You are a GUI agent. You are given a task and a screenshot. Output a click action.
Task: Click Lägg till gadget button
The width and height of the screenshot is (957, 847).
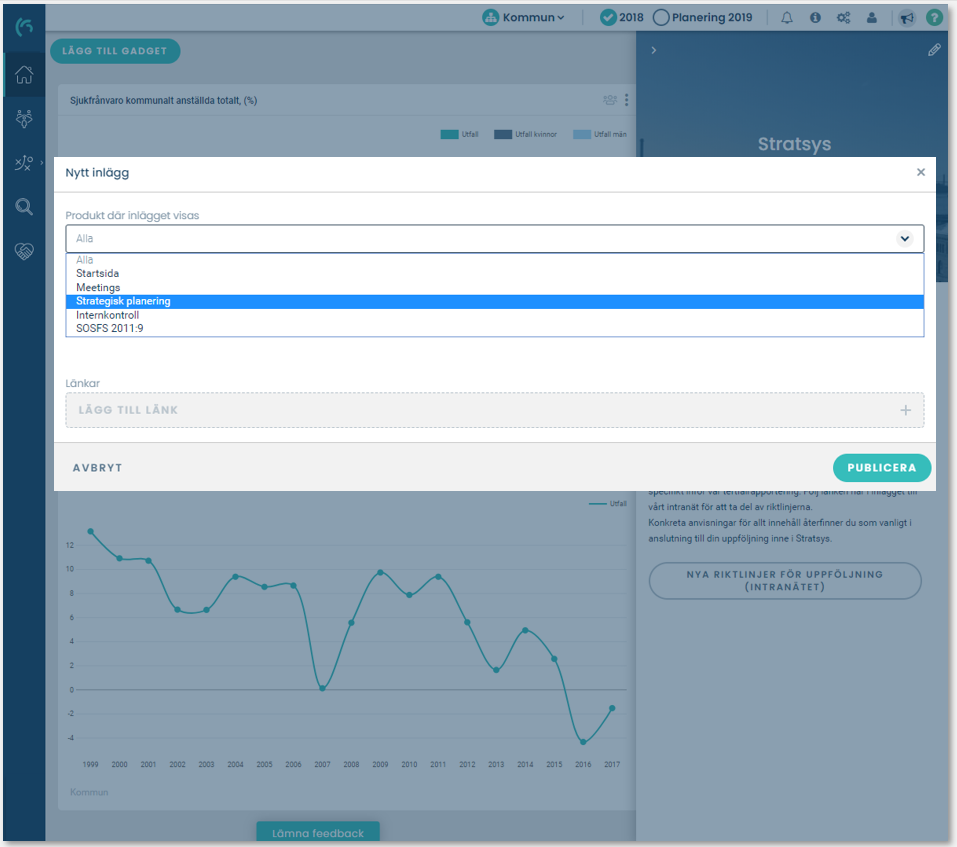pyautogui.click(x=115, y=51)
